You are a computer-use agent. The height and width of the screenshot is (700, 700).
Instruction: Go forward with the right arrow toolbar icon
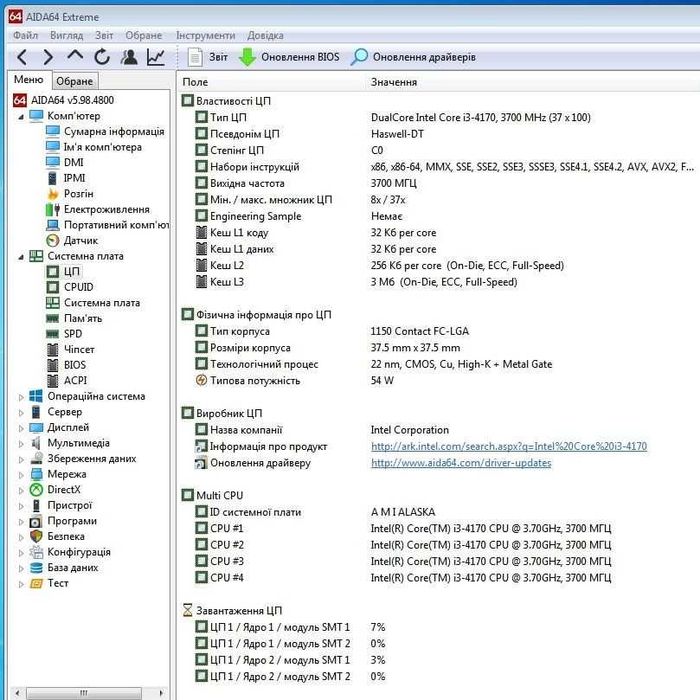coord(48,57)
